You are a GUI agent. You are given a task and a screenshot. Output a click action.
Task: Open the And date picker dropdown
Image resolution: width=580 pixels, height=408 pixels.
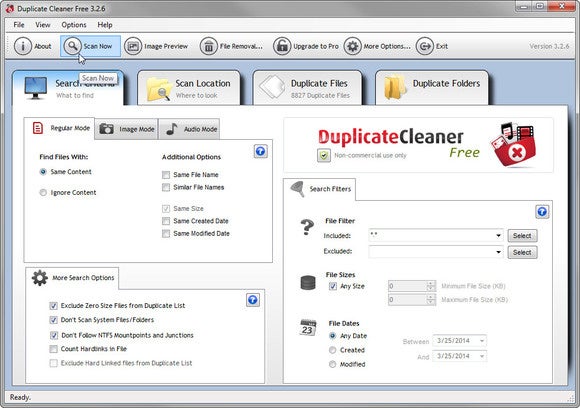[x=482, y=356]
